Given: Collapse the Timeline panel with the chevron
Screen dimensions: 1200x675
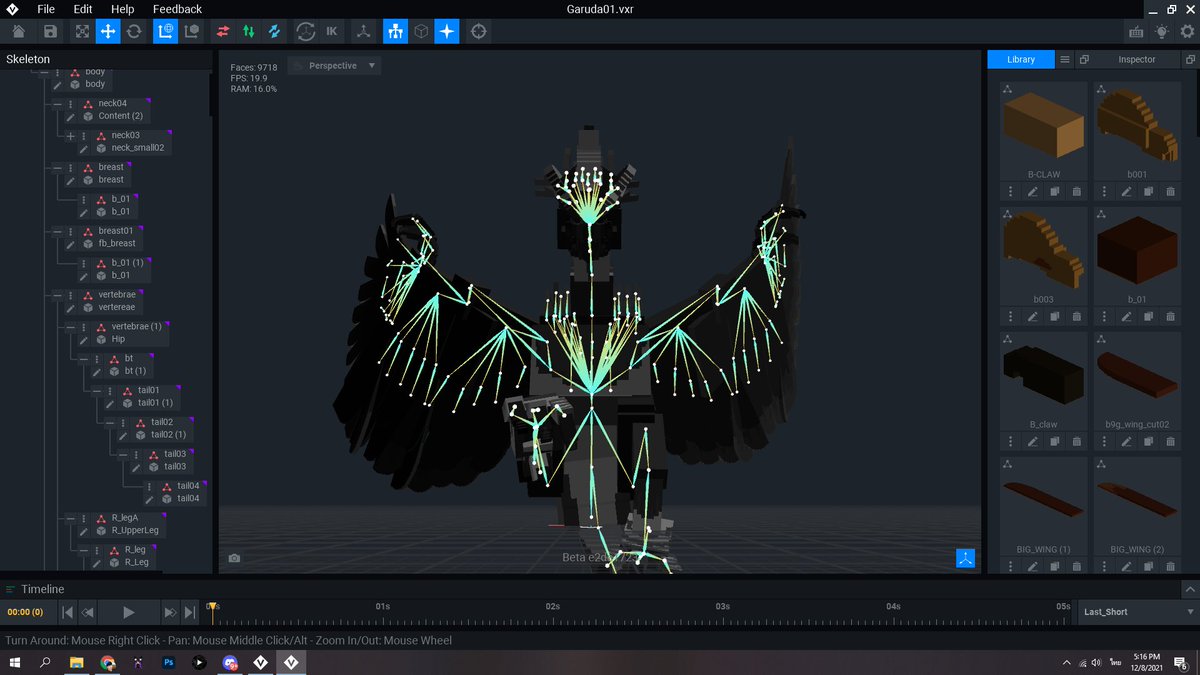Looking at the screenshot, I should (x=1189, y=590).
